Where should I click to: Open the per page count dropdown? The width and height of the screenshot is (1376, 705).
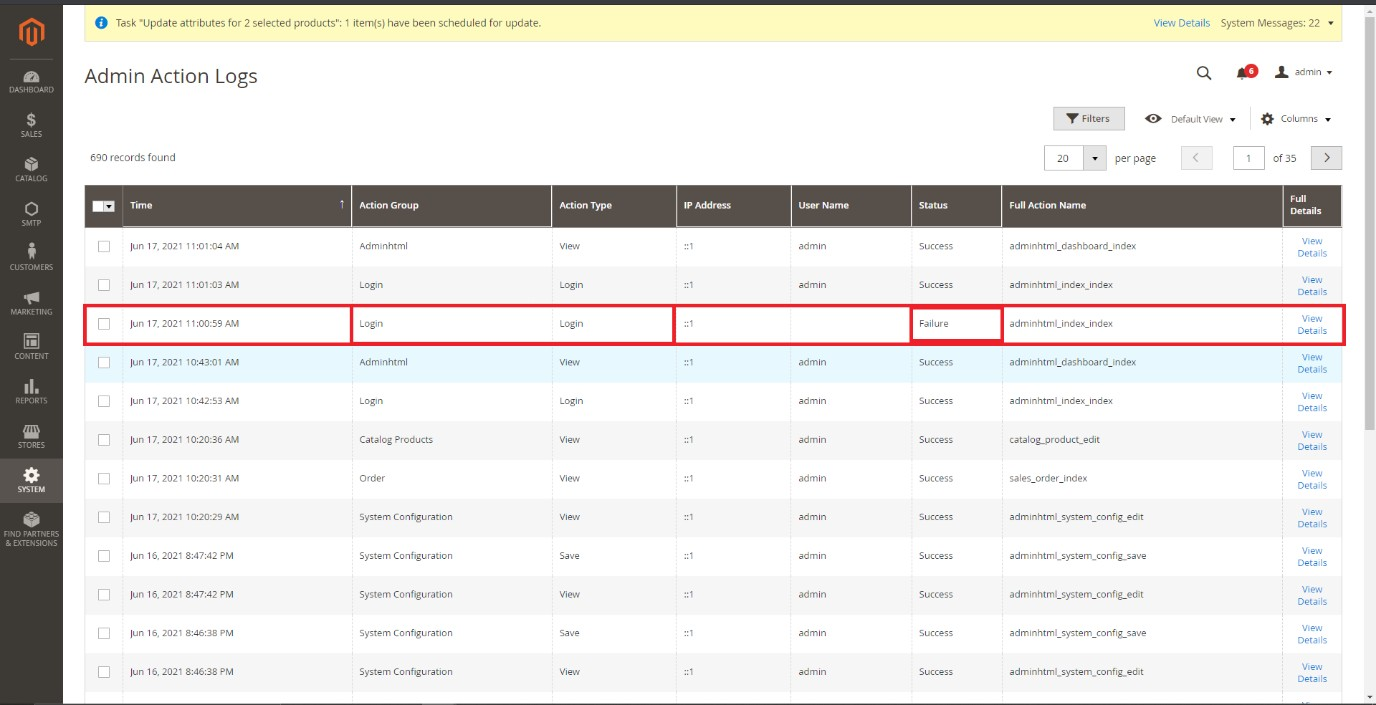pos(1095,158)
